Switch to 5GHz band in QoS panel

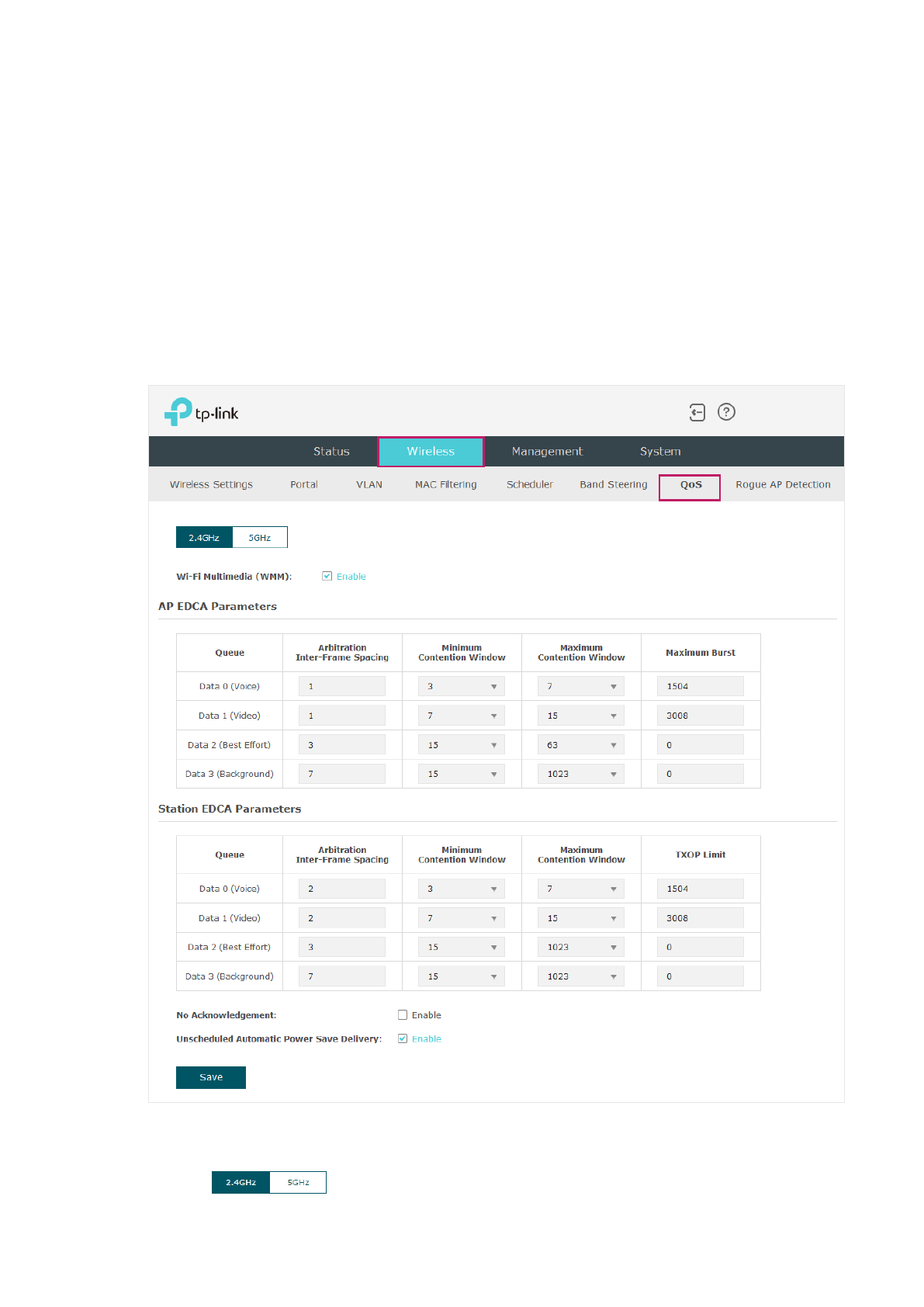[x=260, y=537]
